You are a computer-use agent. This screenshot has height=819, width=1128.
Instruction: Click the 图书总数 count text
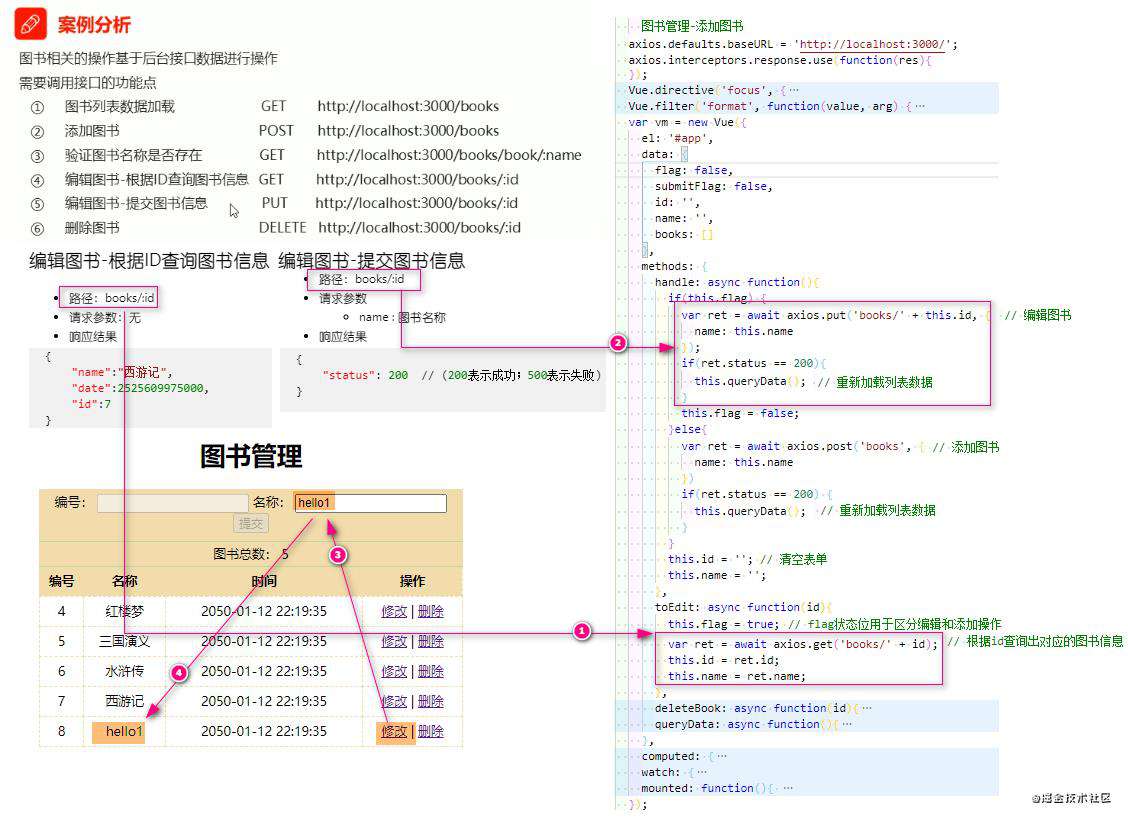[250, 553]
